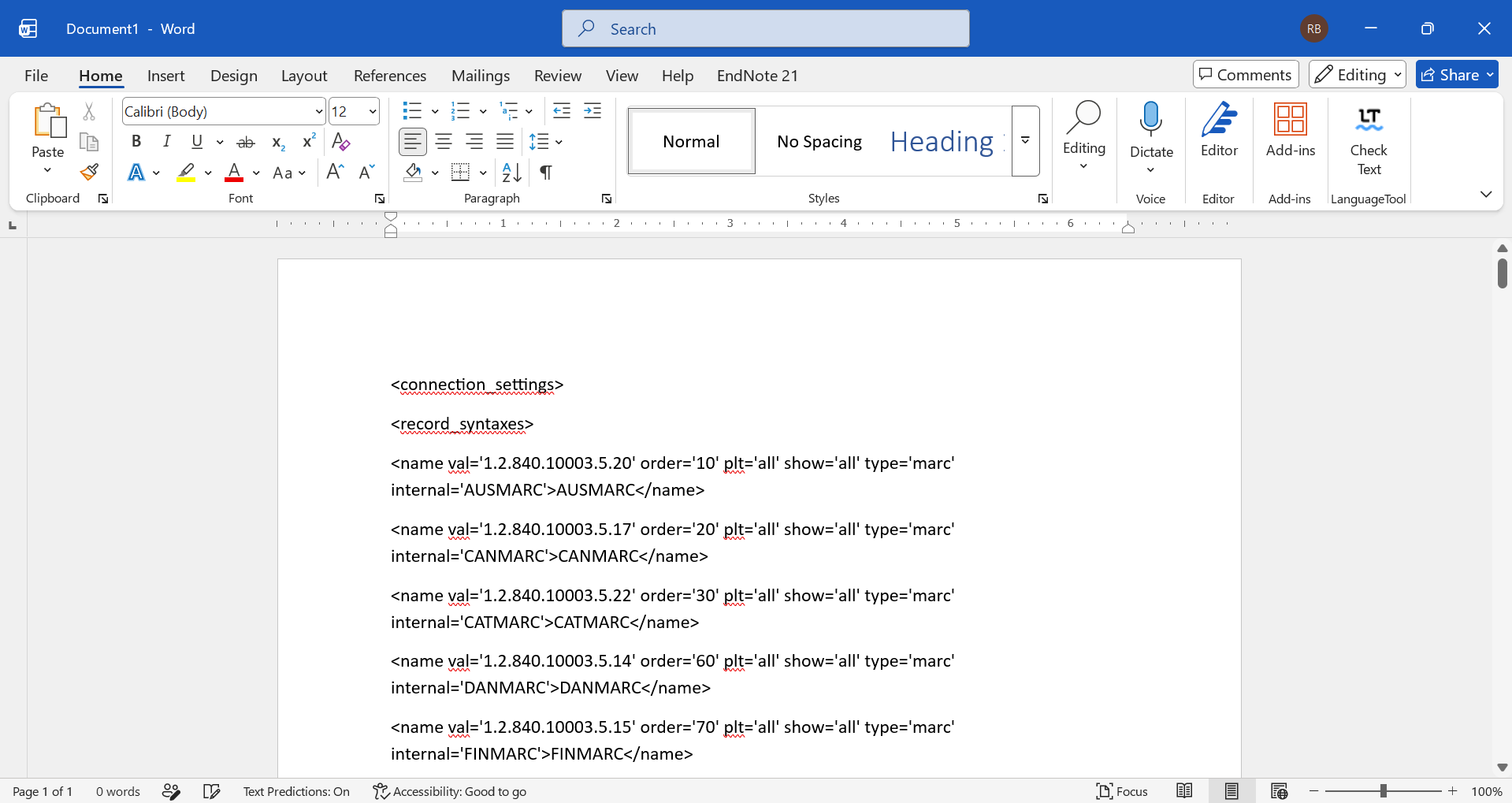Toggle left text alignment
1512x803 pixels.
click(x=413, y=142)
